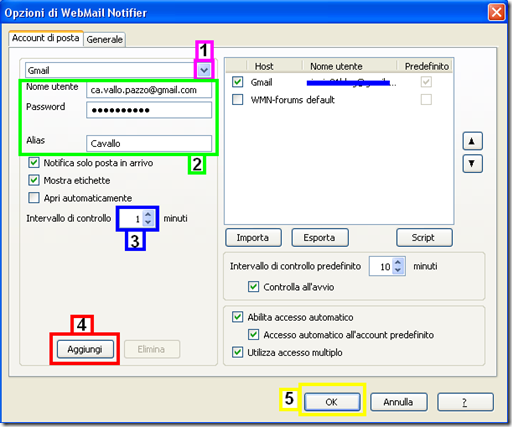Confirm settings with the OK button
This screenshot has height=427, width=512.
tap(332, 402)
